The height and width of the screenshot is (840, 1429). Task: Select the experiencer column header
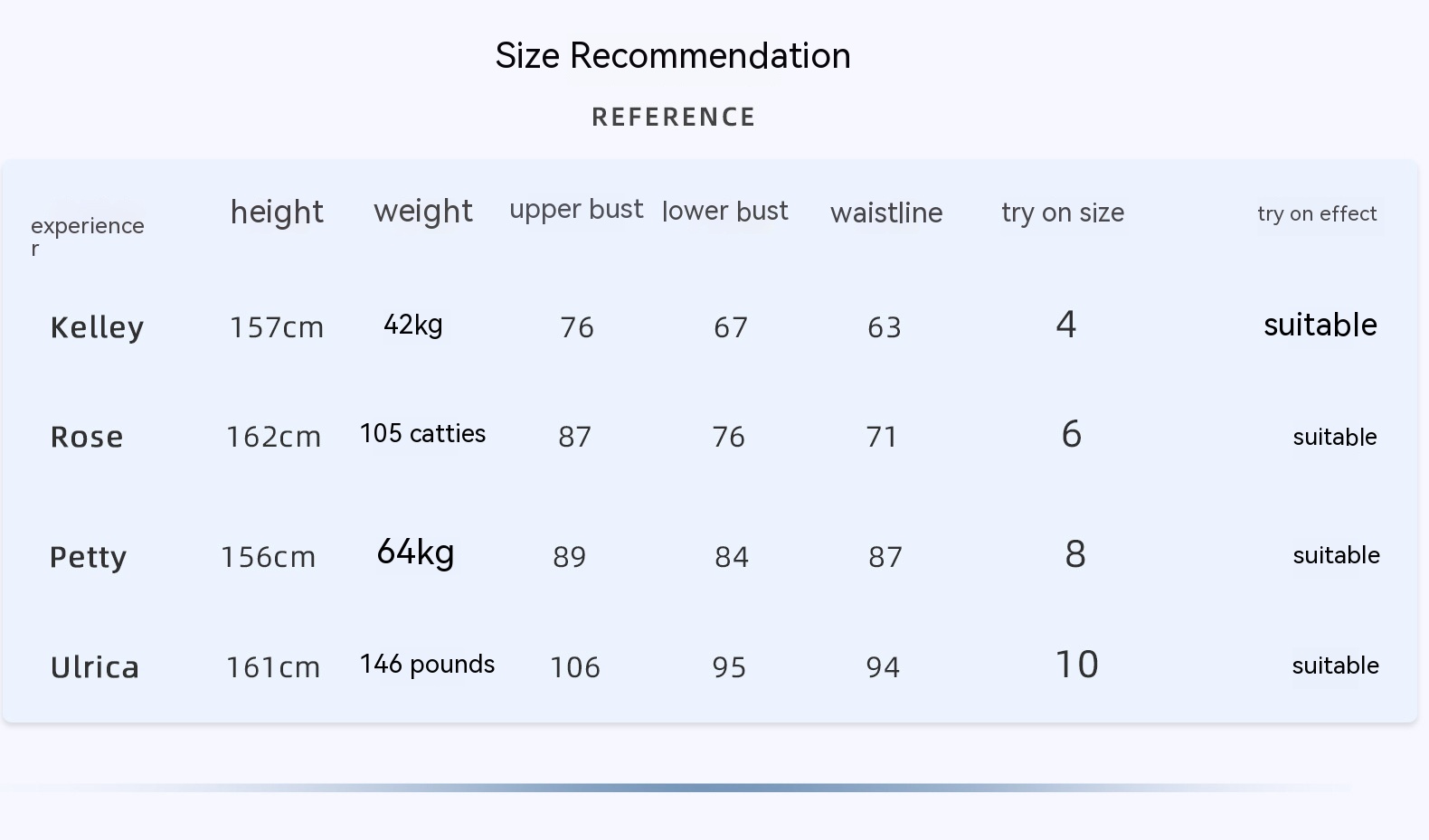coord(87,227)
